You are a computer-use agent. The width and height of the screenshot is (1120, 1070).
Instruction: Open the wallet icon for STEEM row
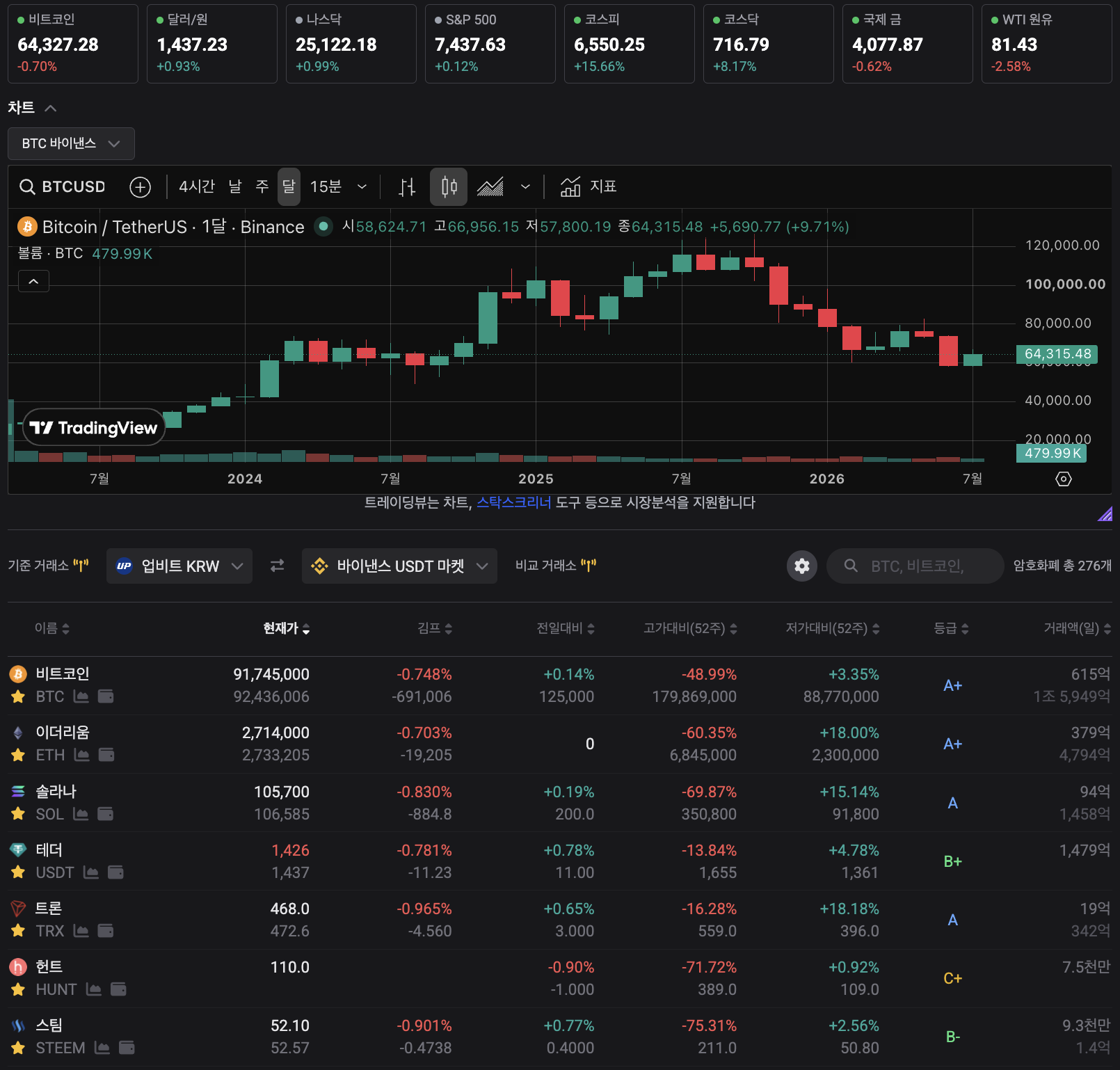coord(127,1048)
